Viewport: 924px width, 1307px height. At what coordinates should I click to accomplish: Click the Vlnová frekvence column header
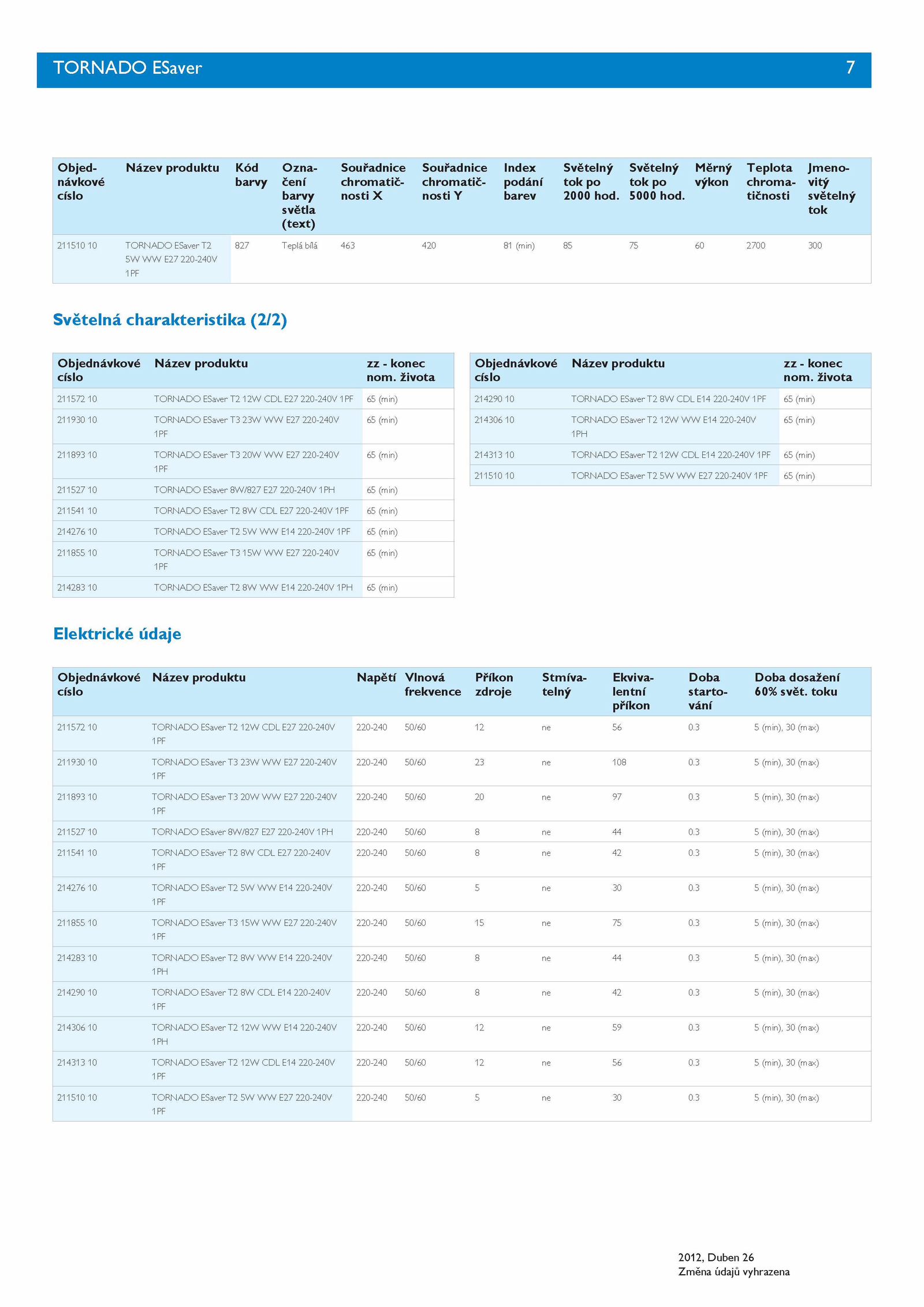433,684
